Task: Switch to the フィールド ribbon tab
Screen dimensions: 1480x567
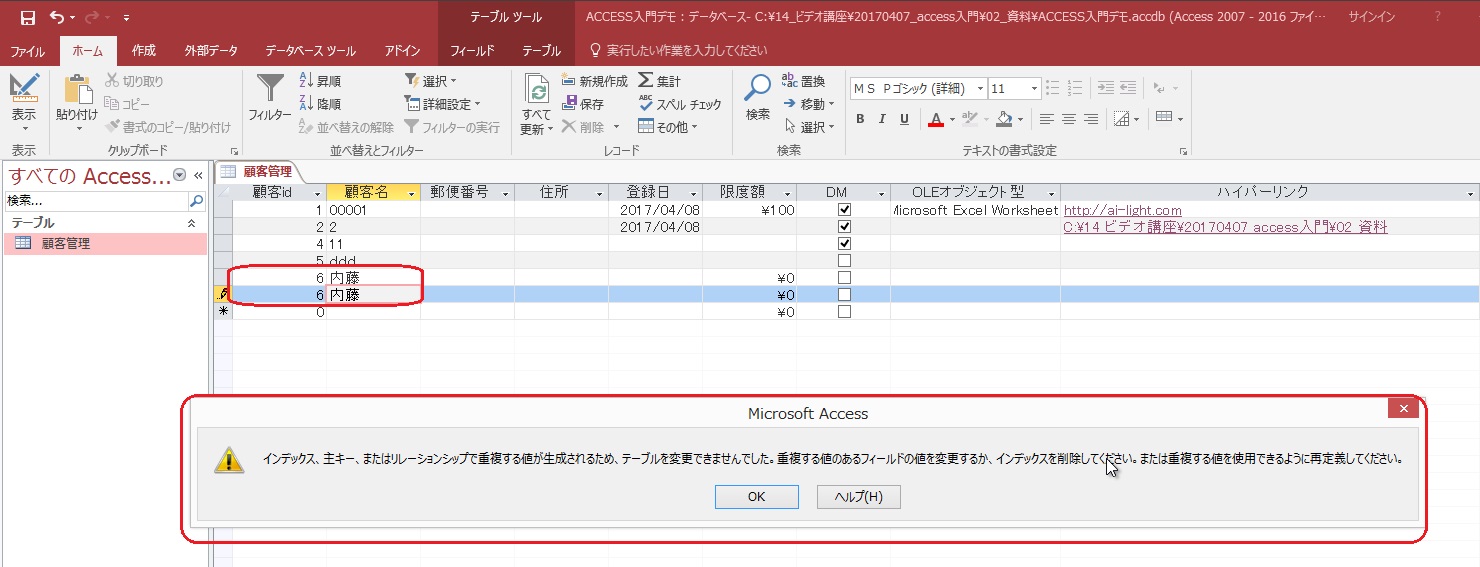Action: click(472, 50)
